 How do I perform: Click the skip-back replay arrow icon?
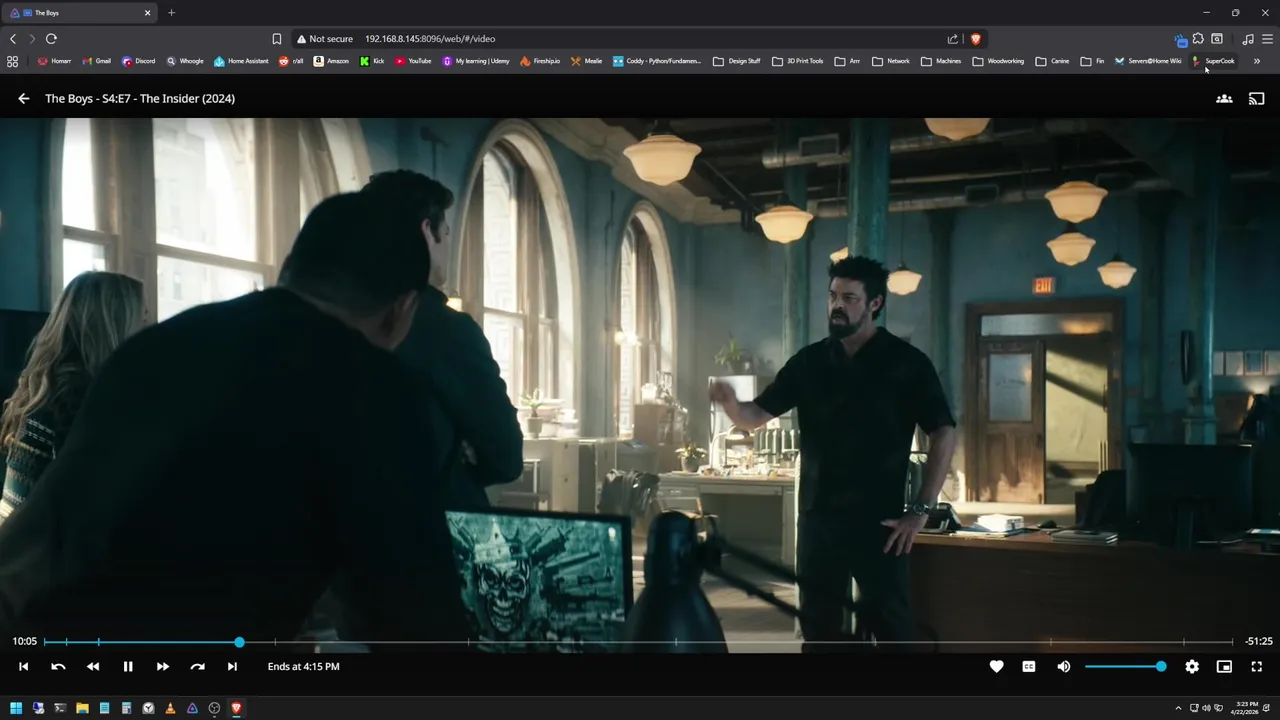(x=58, y=666)
